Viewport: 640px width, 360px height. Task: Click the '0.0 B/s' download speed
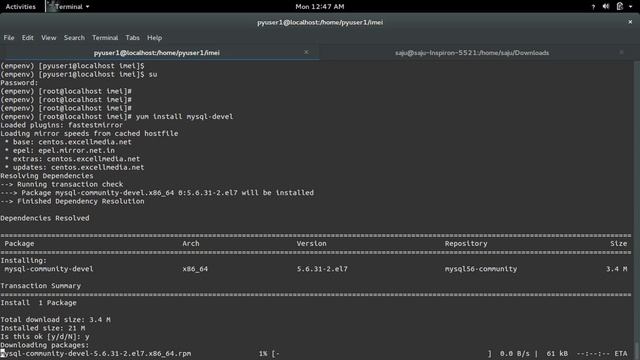(514, 354)
